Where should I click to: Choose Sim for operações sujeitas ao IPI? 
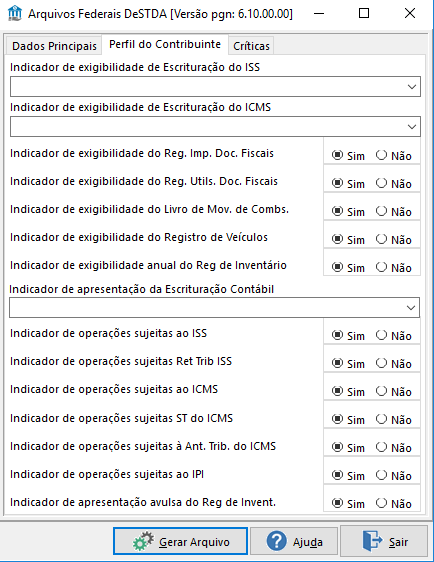coord(337,475)
